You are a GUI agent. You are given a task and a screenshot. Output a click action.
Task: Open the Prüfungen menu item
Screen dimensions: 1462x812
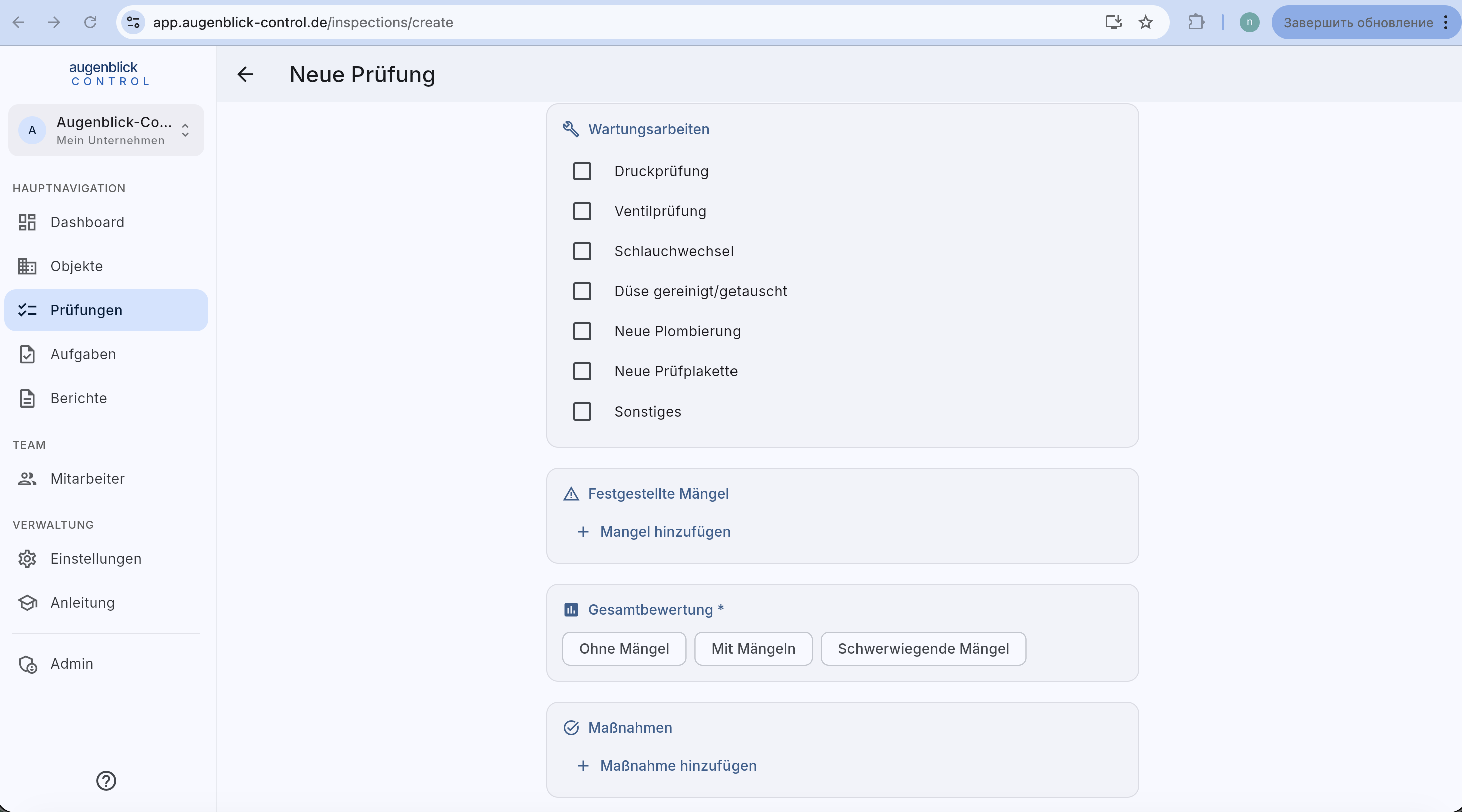[x=106, y=310]
